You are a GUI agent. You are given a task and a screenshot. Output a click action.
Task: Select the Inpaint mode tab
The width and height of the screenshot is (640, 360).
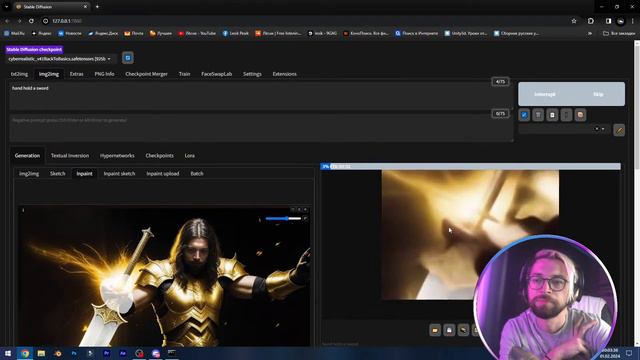[84, 173]
